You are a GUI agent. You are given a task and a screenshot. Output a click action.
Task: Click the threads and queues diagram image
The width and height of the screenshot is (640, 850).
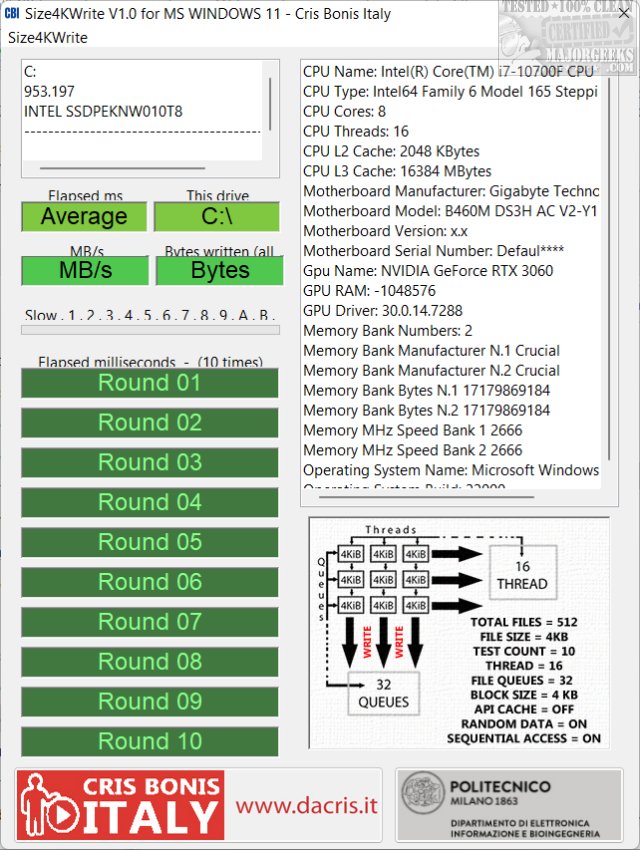[458, 633]
